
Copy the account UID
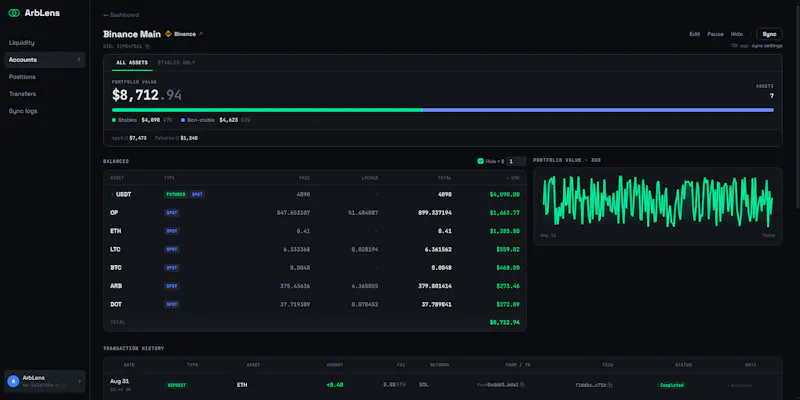coord(147,46)
